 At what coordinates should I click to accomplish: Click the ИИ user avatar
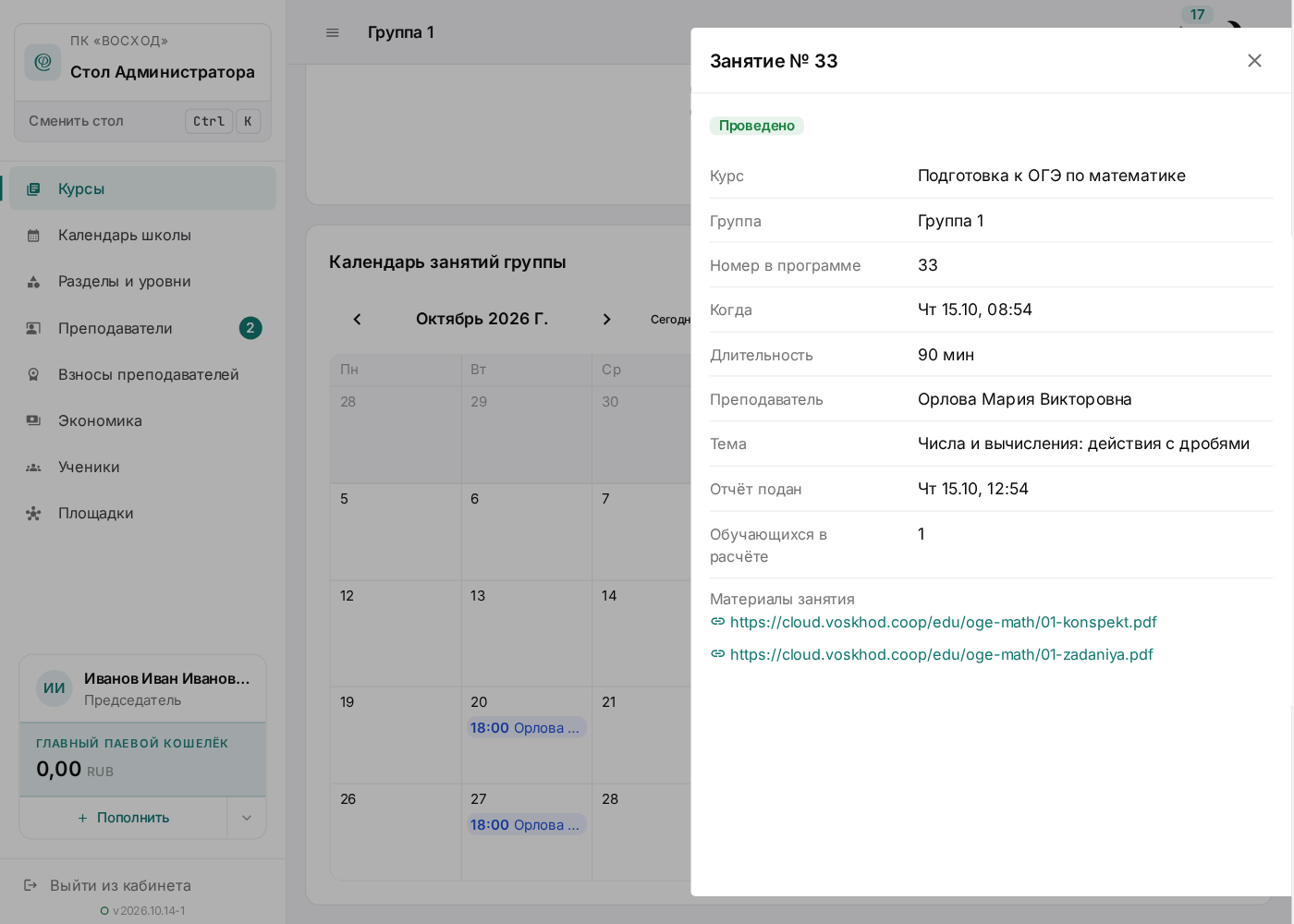55,688
